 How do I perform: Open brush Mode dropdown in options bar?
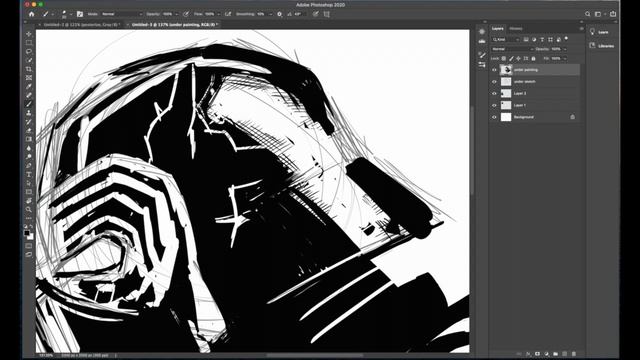tap(122, 14)
